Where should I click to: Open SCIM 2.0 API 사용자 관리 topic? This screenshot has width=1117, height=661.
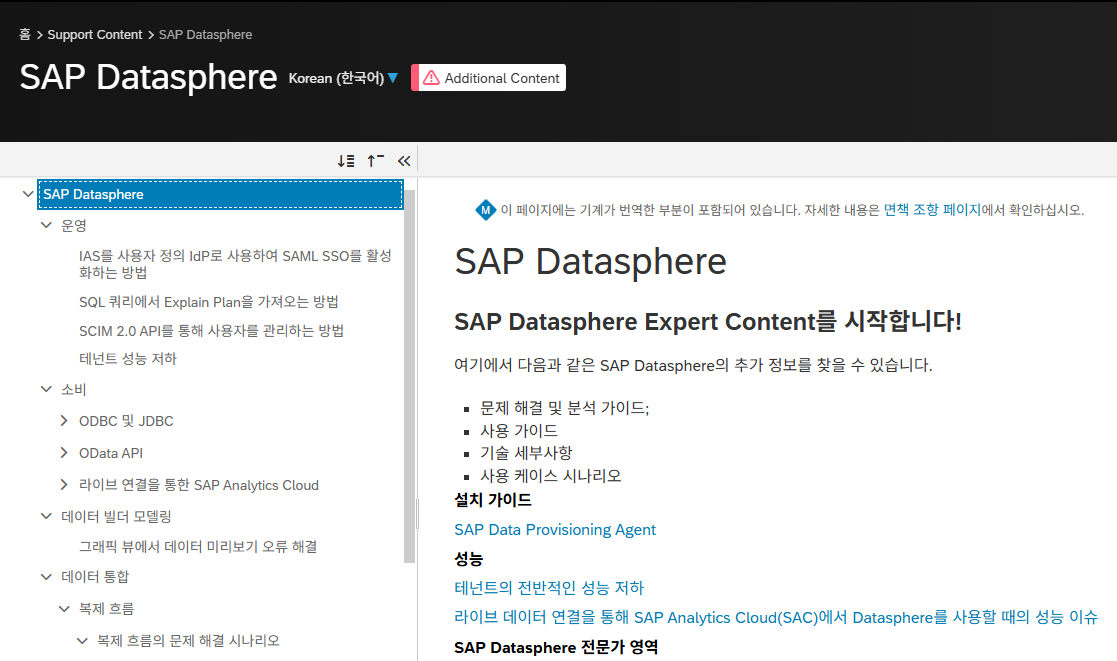[211, 330]
